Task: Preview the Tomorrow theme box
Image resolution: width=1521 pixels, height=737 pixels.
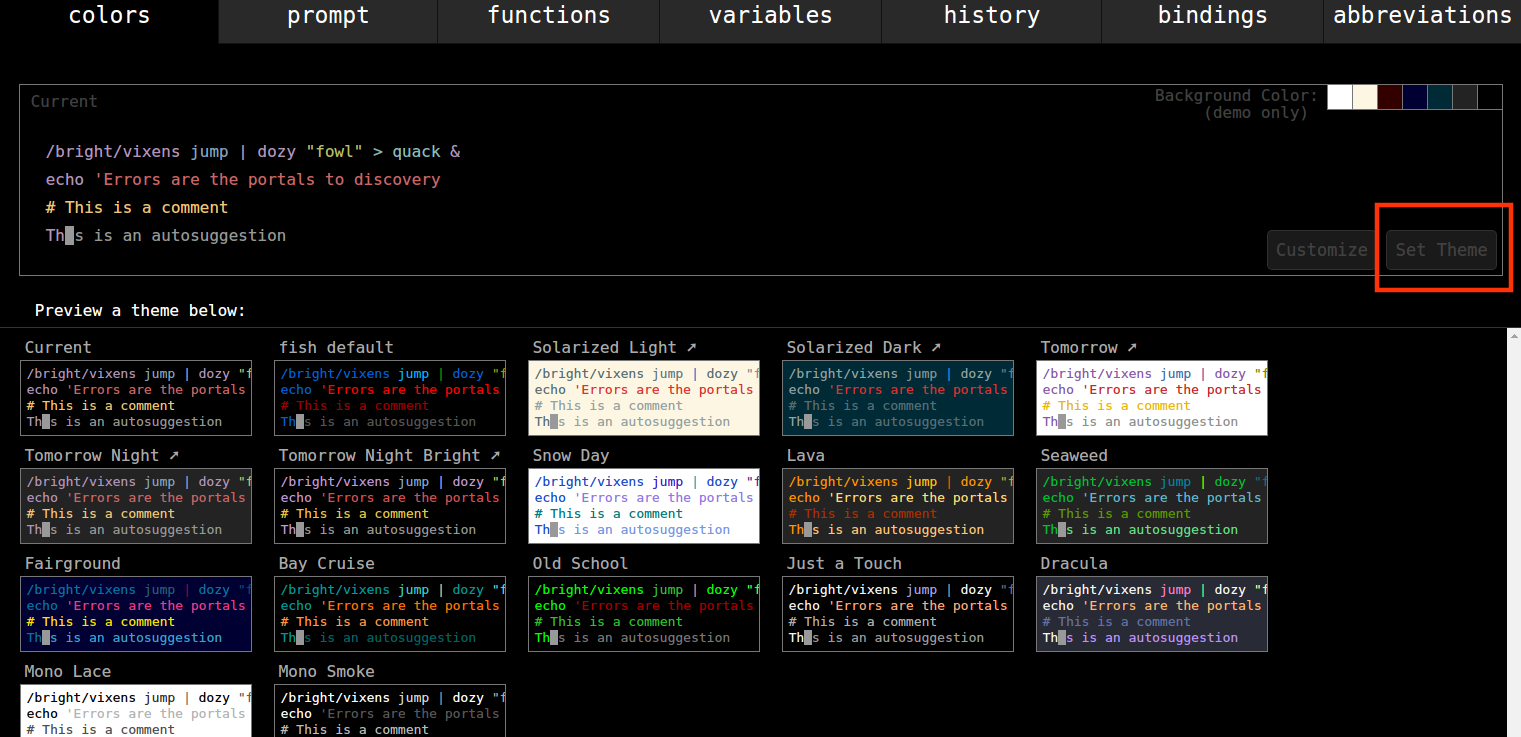Action: 1152,398
